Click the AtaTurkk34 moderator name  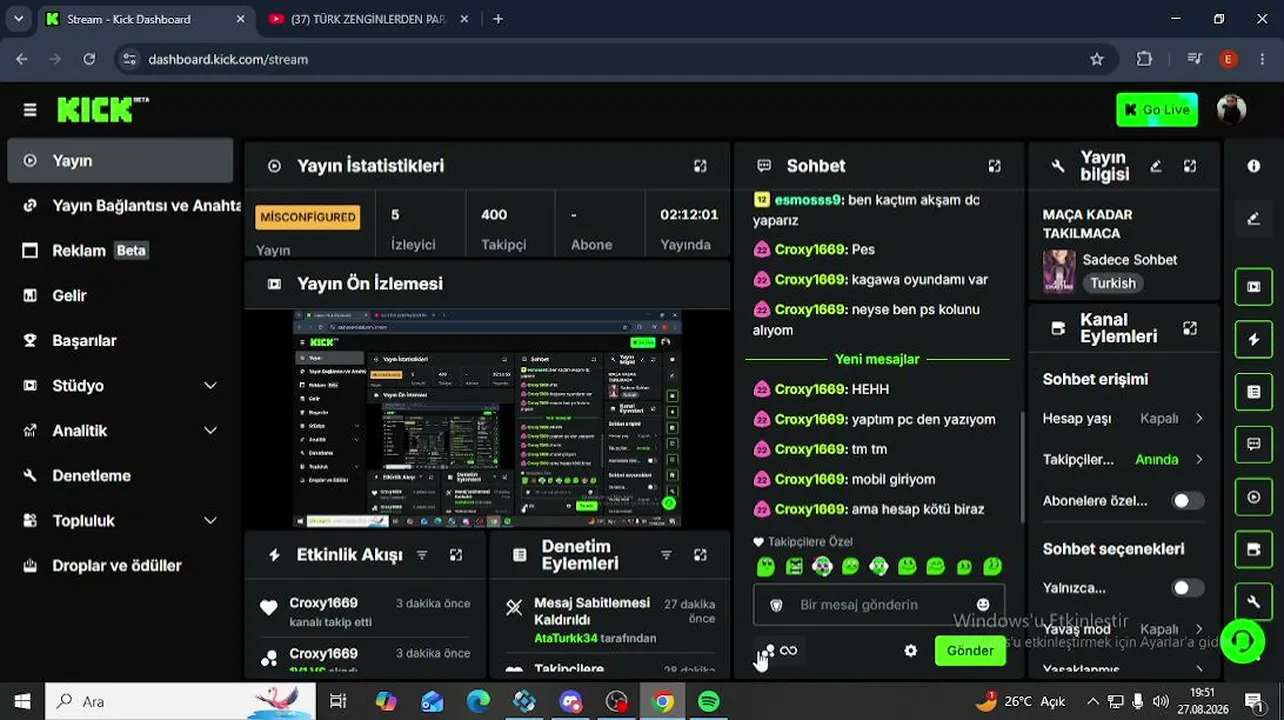point(566,638)
